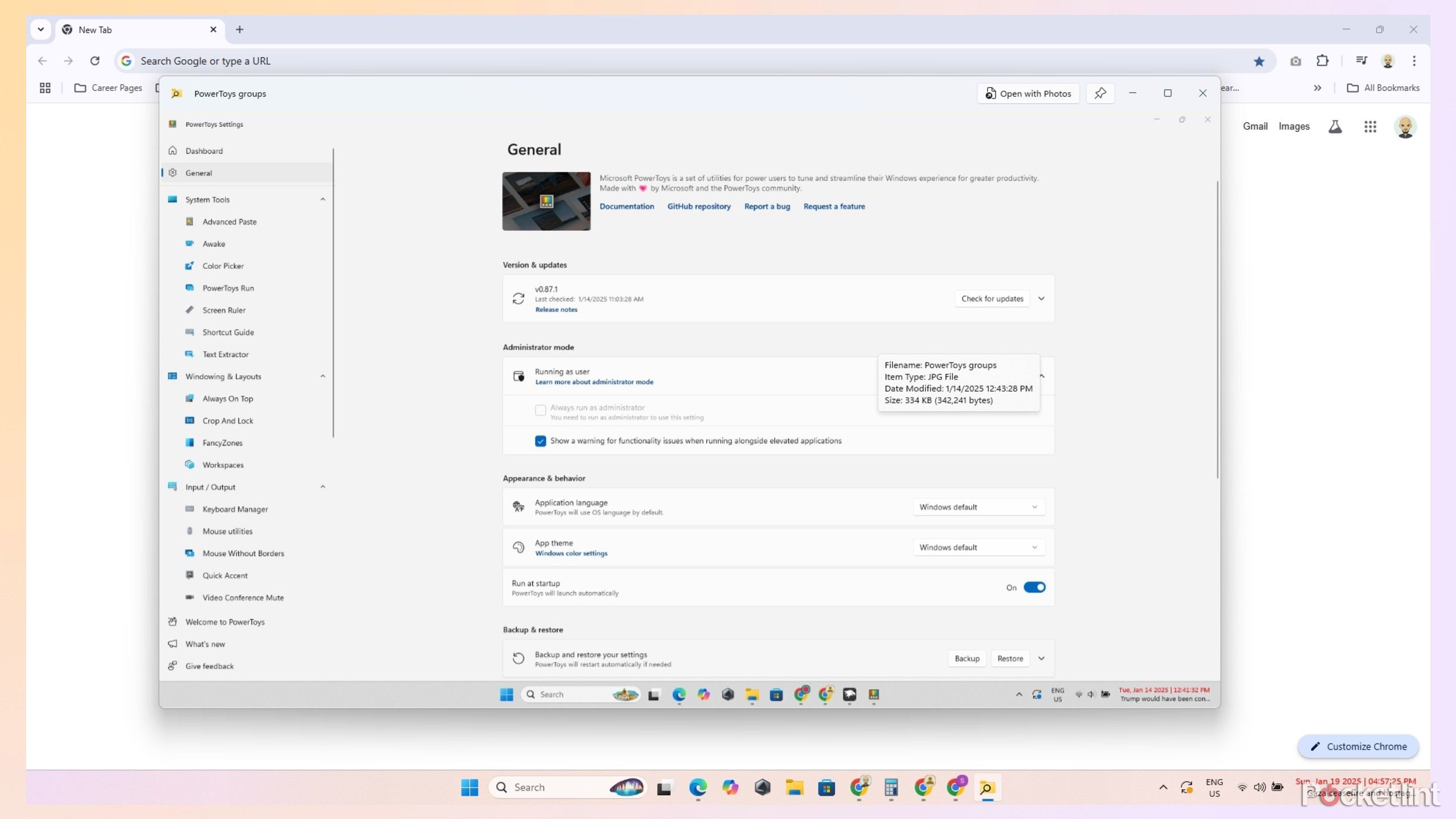1456x819 pixels.
Task: Open Chrome tab search dropdown arrow
Action: tap(41, 30)
